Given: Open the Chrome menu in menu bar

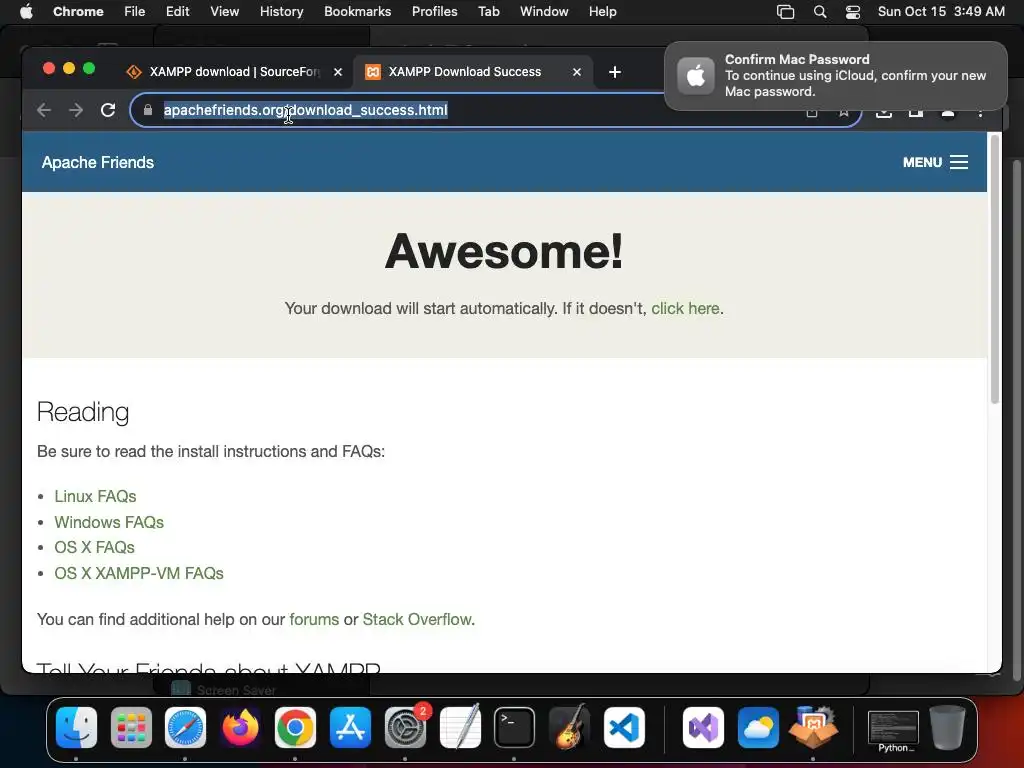Looking at the screenshot, I should click(x=78, y=11).
